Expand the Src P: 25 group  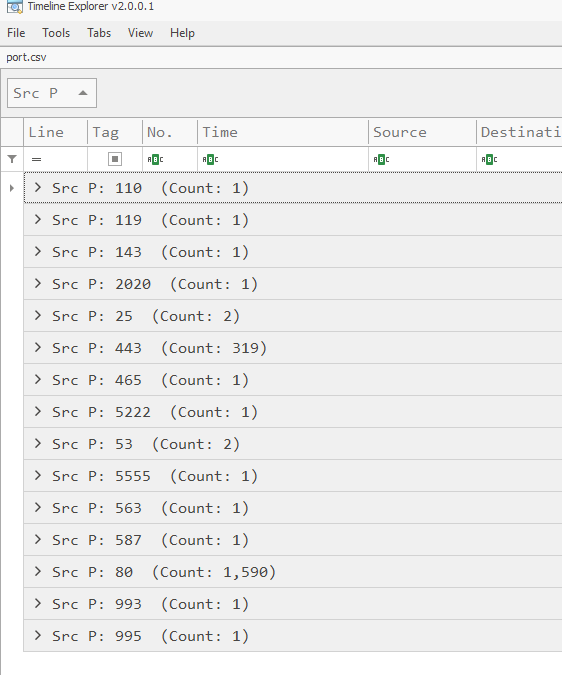(38, 316)
